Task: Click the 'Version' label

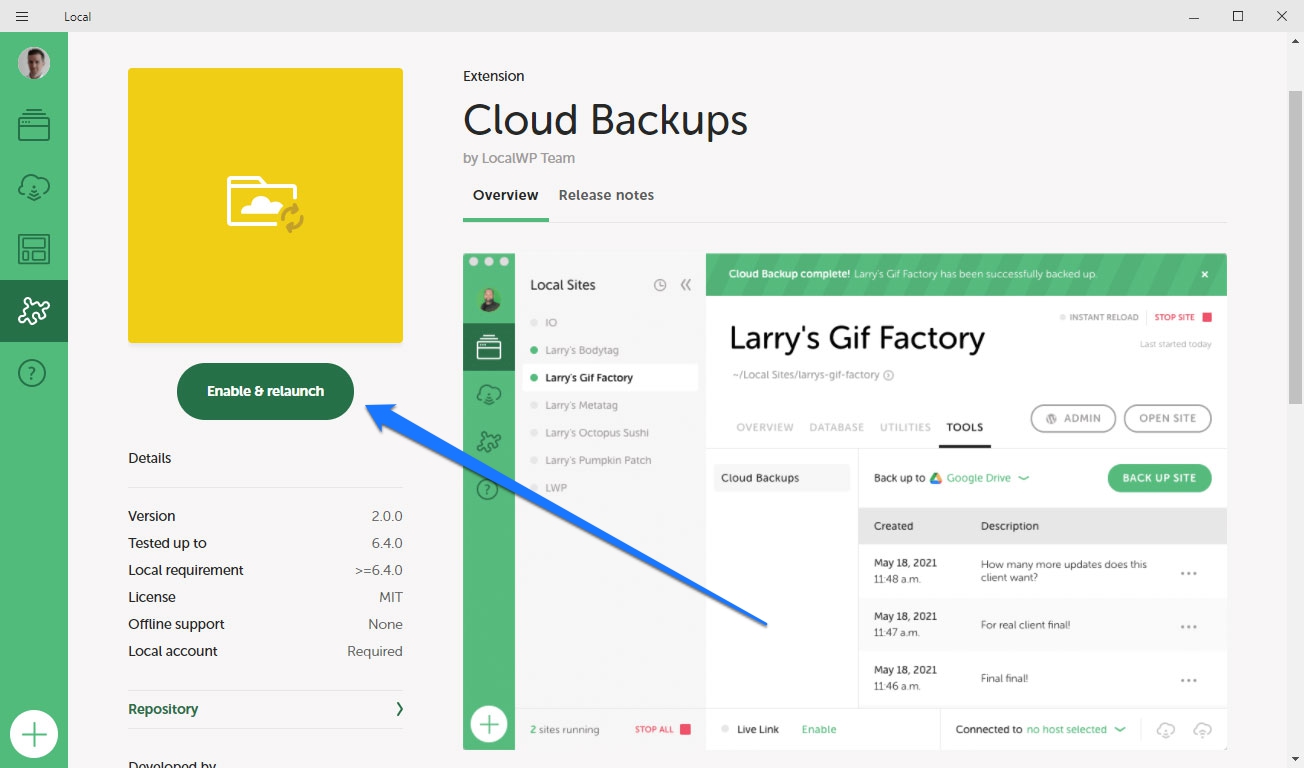Action: [x=151, y=516]
